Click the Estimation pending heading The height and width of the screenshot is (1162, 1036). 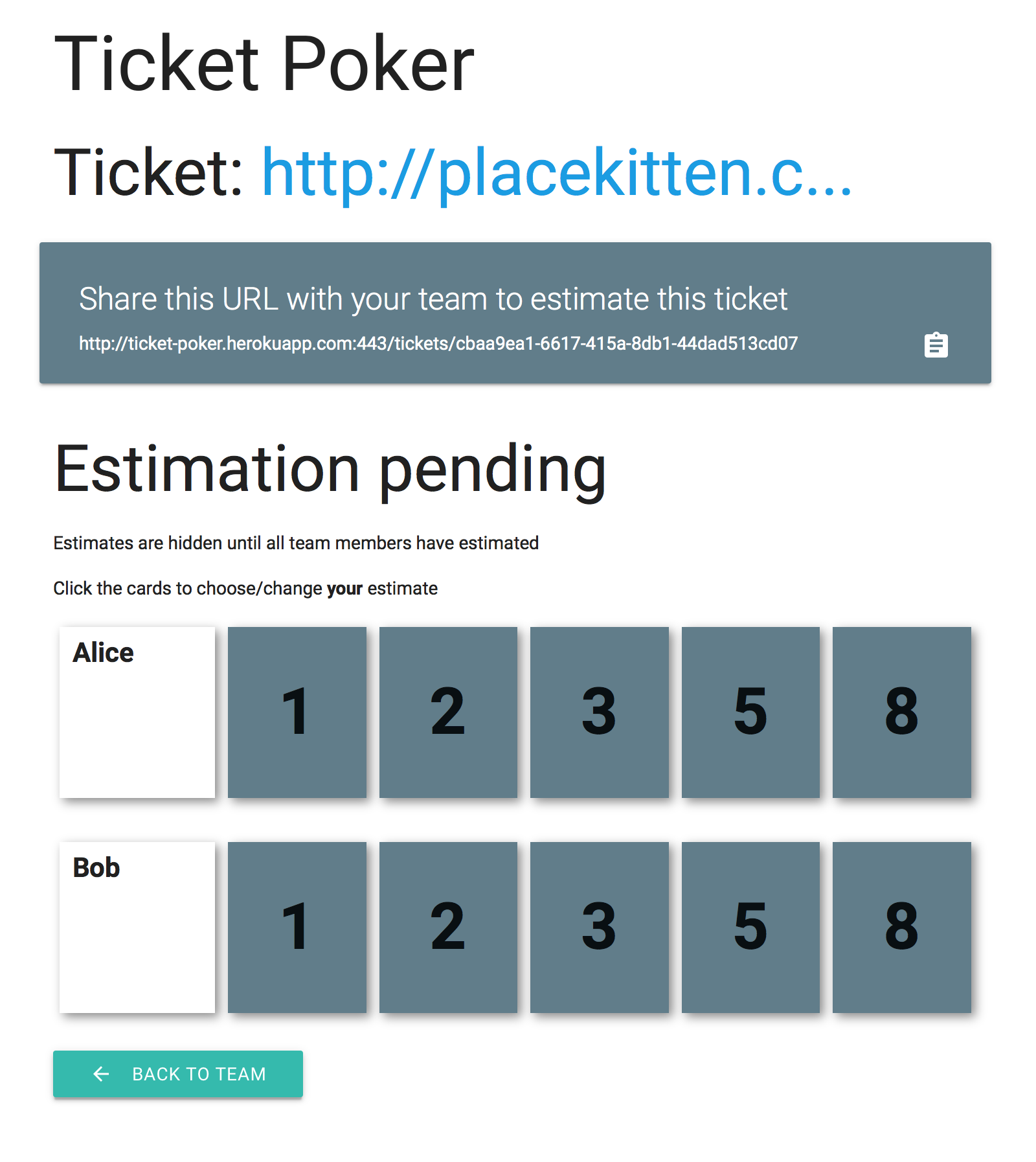[x=330, y=470]
